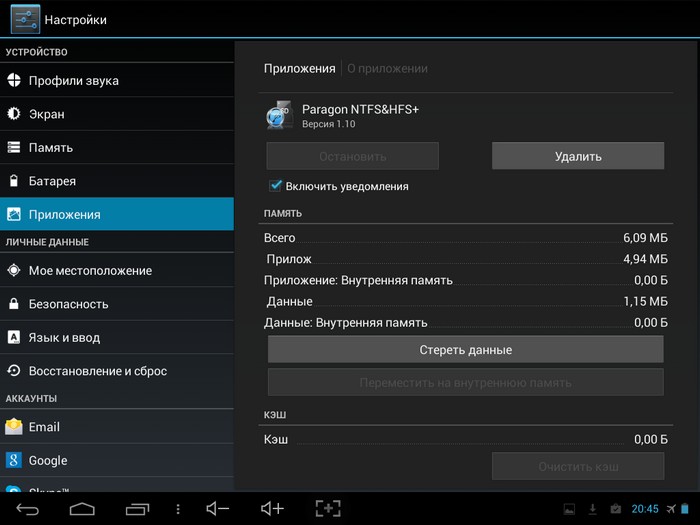The height and width of the screenshot is (525, 700).
Task: Click the 20:45 clock in status bar
Action: (x=645, y=509)
